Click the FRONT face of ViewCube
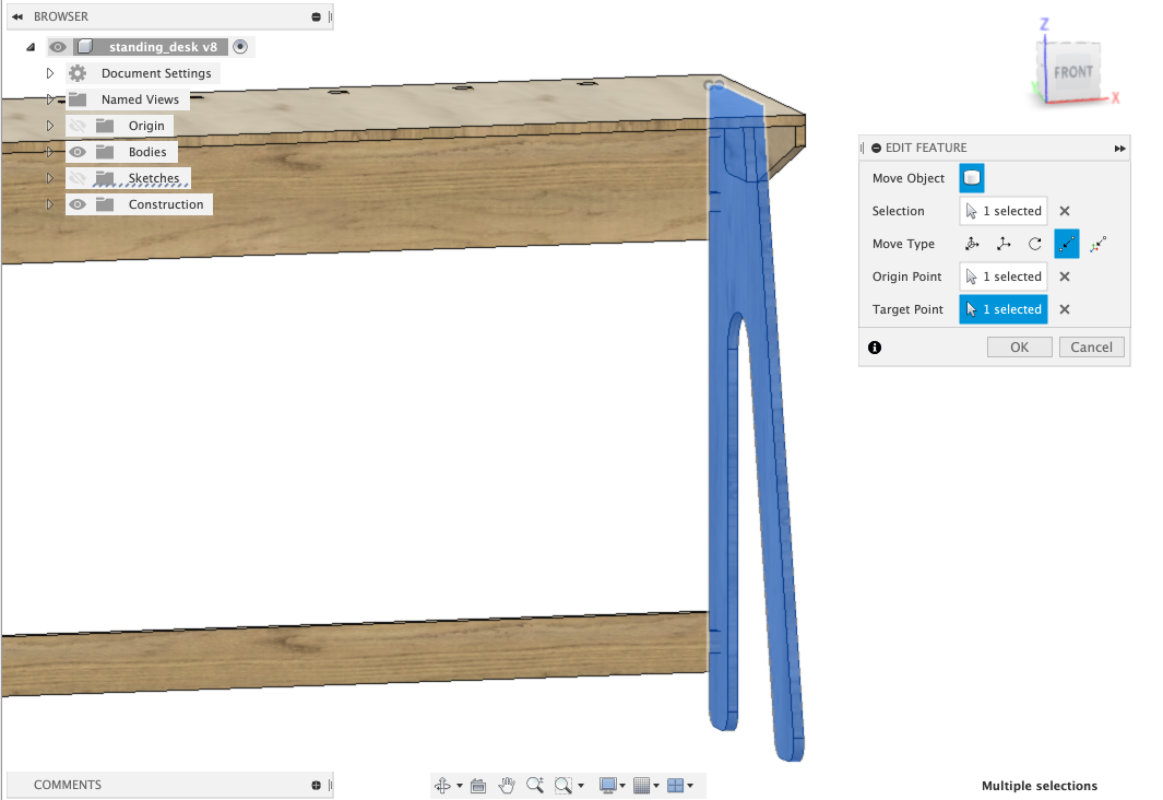 pos(1073,72)
